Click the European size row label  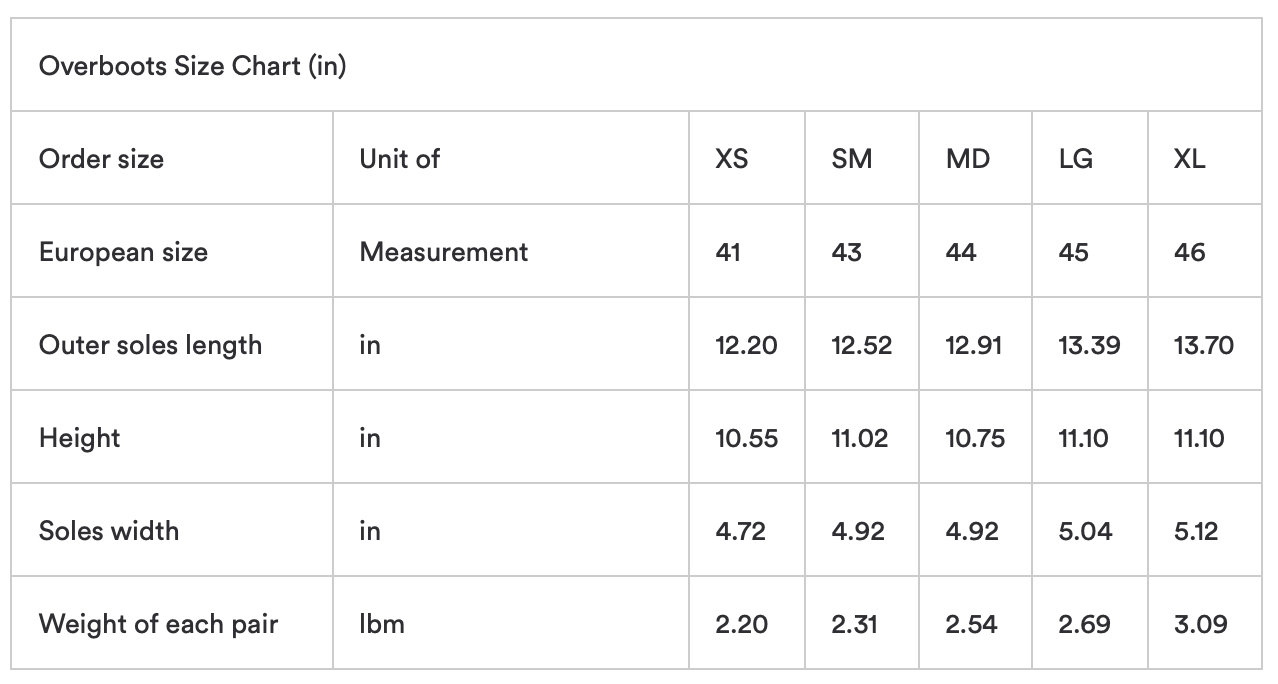tap(123, 252)
